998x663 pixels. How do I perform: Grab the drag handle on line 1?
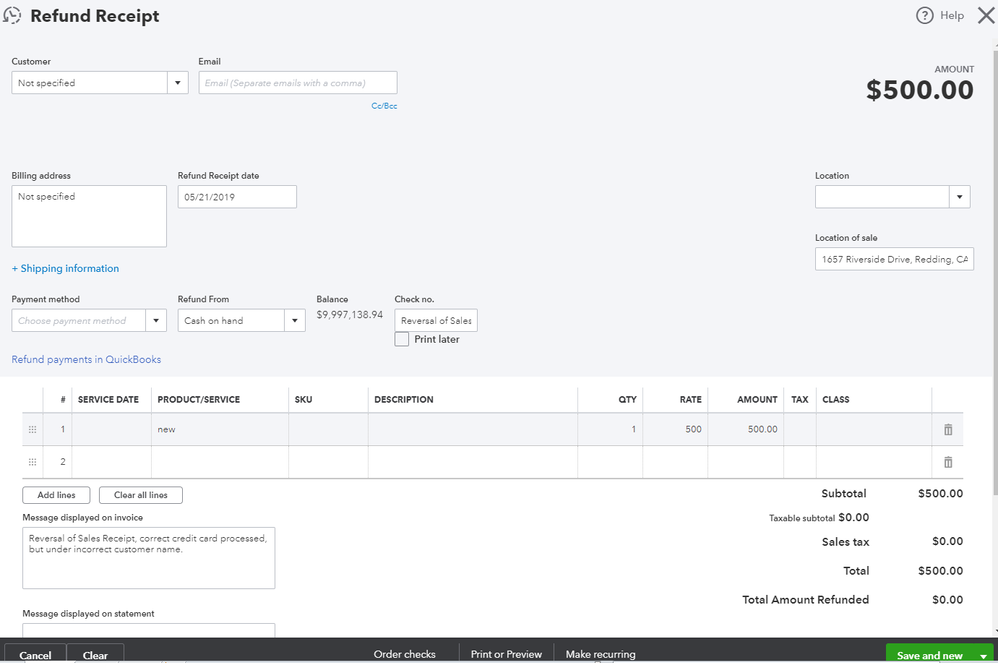[x=32, y=430]
